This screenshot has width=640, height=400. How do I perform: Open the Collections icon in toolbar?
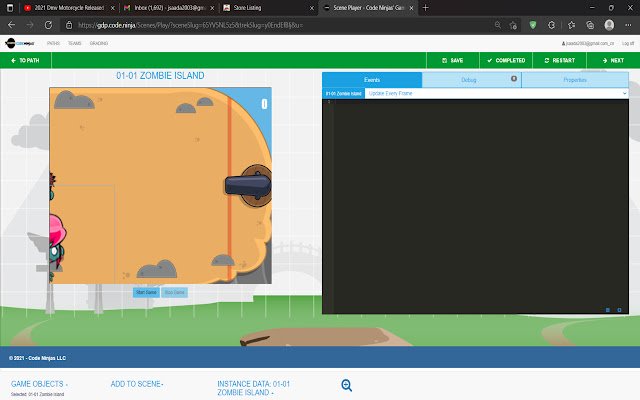click(x=590, y=25)
